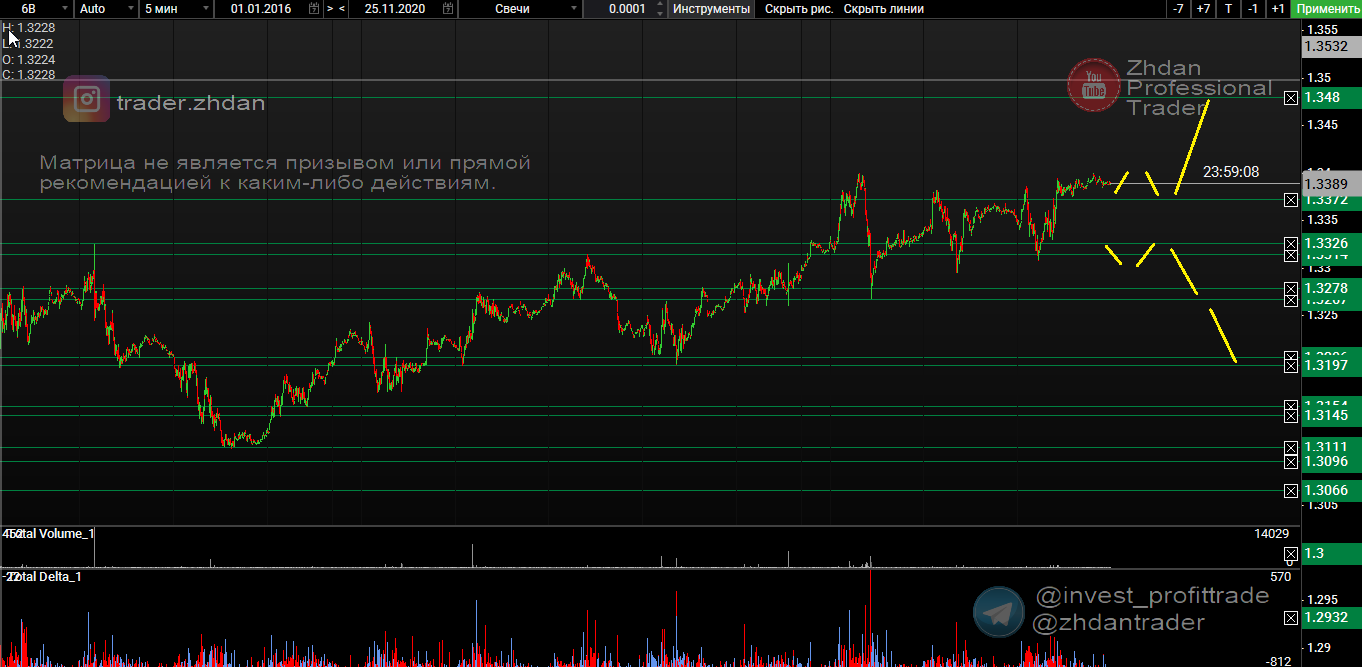The image size is (1362, 667).
Task: Toggle hiding drawings with Скрыть рис.
Action: (798, 9)
